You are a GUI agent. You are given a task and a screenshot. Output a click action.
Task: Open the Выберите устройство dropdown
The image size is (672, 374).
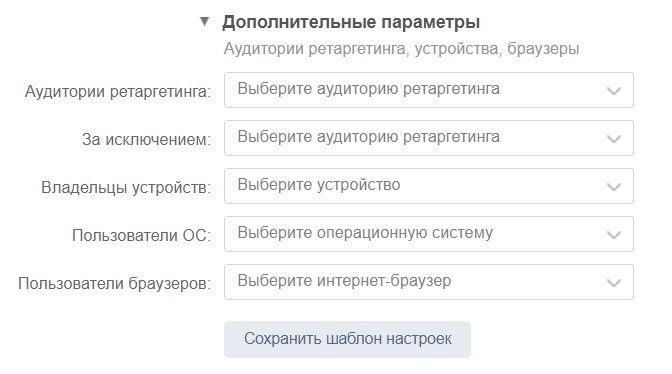click(x=429, y=186)
